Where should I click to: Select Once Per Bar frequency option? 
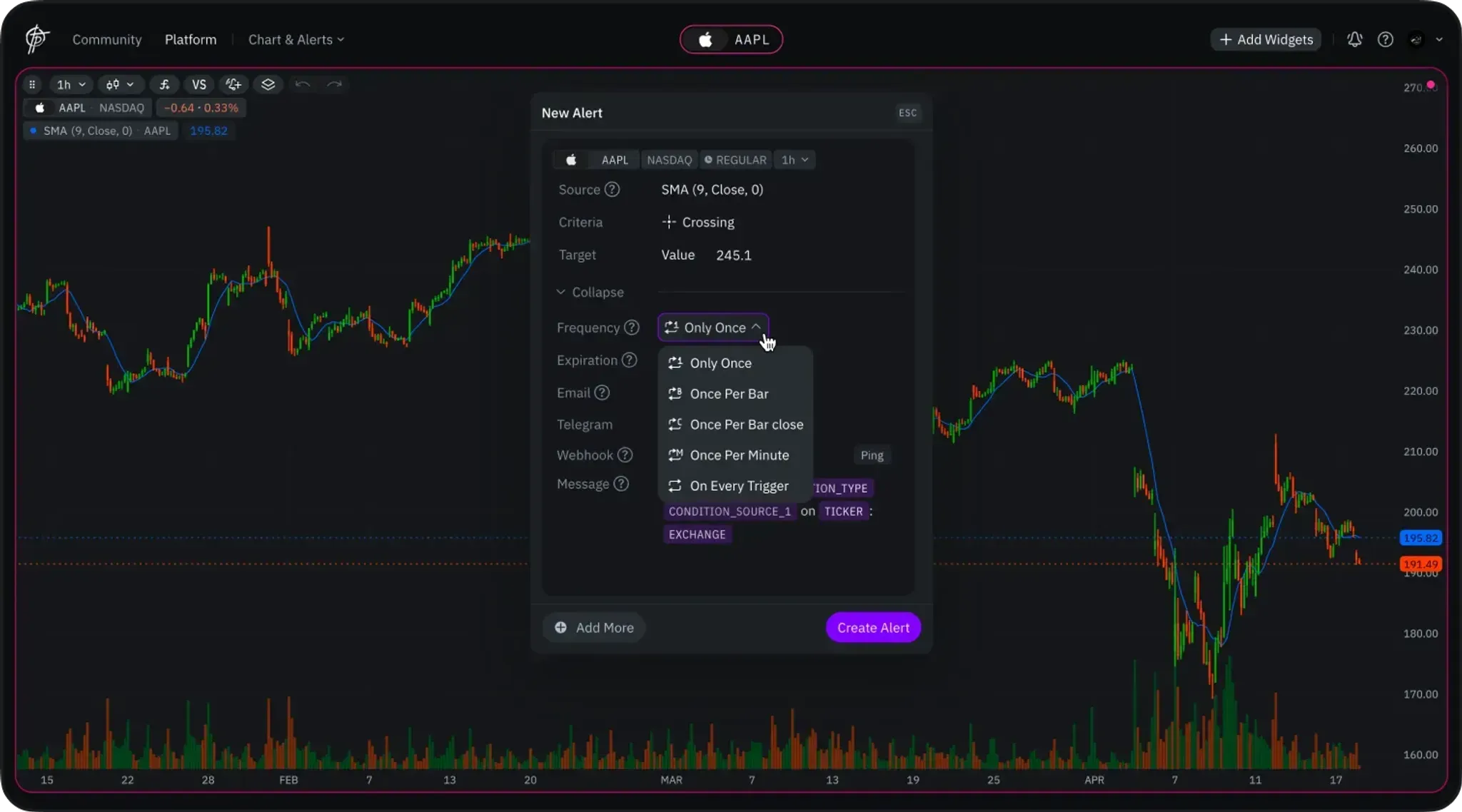point(729,394)
